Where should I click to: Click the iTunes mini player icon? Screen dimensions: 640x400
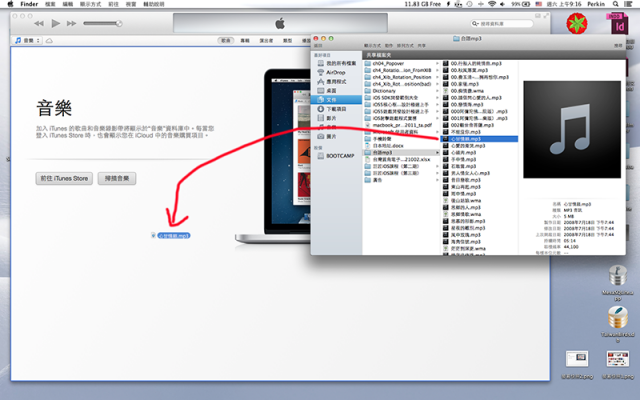coord(538,16)
